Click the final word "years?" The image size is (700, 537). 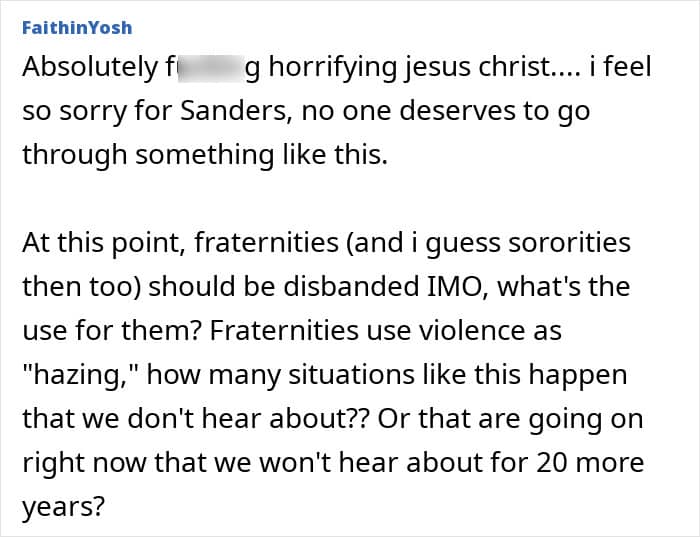[63, 508]
